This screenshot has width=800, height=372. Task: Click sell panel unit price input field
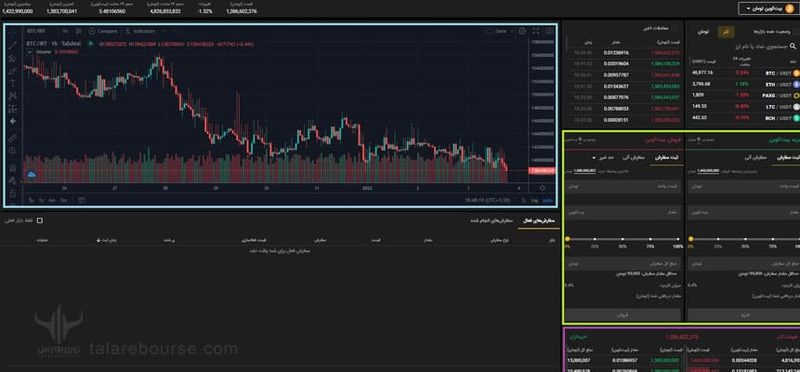(x=623, y=187)
